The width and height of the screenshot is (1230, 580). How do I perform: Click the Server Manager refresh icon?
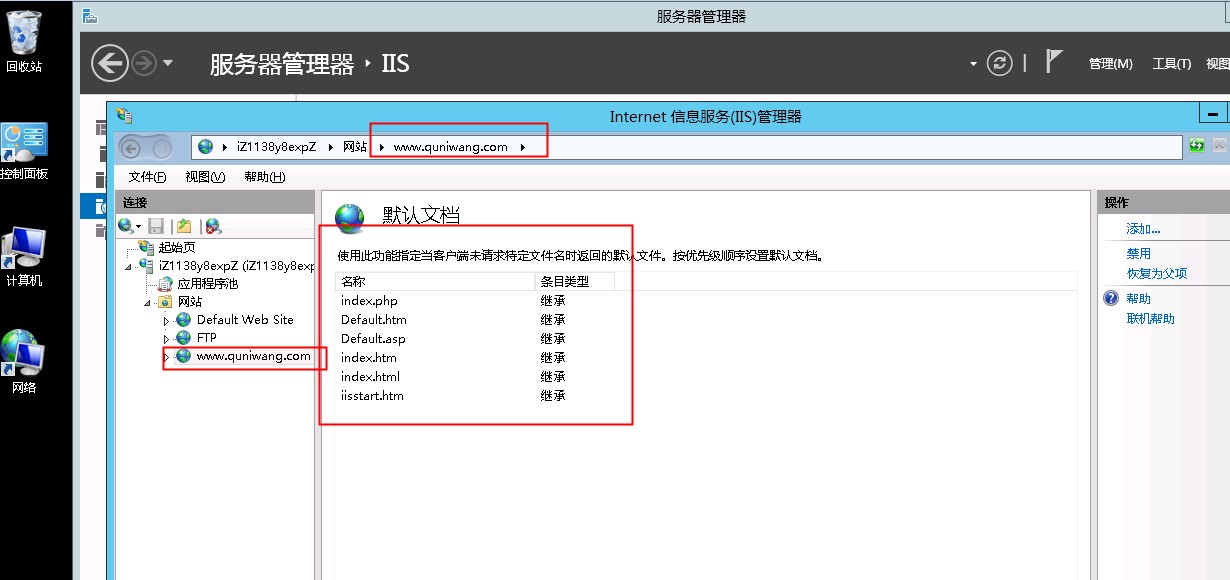coord(999,63)
